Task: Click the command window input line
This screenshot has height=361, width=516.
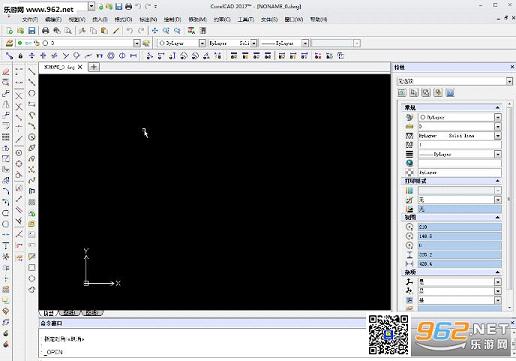Action: click(x=203, y=352)
